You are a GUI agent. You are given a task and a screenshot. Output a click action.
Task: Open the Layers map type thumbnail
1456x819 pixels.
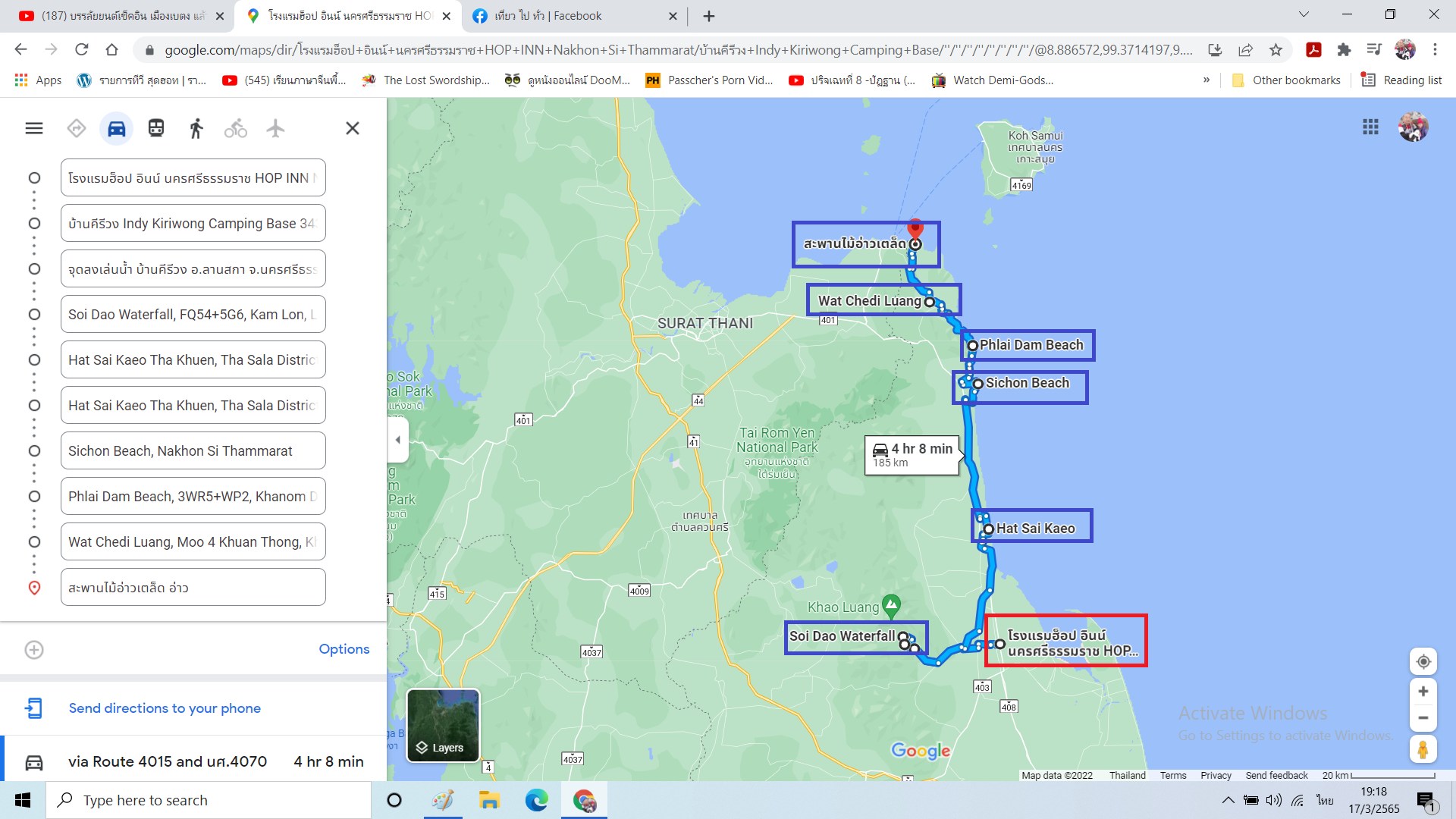tap(444, 725)
